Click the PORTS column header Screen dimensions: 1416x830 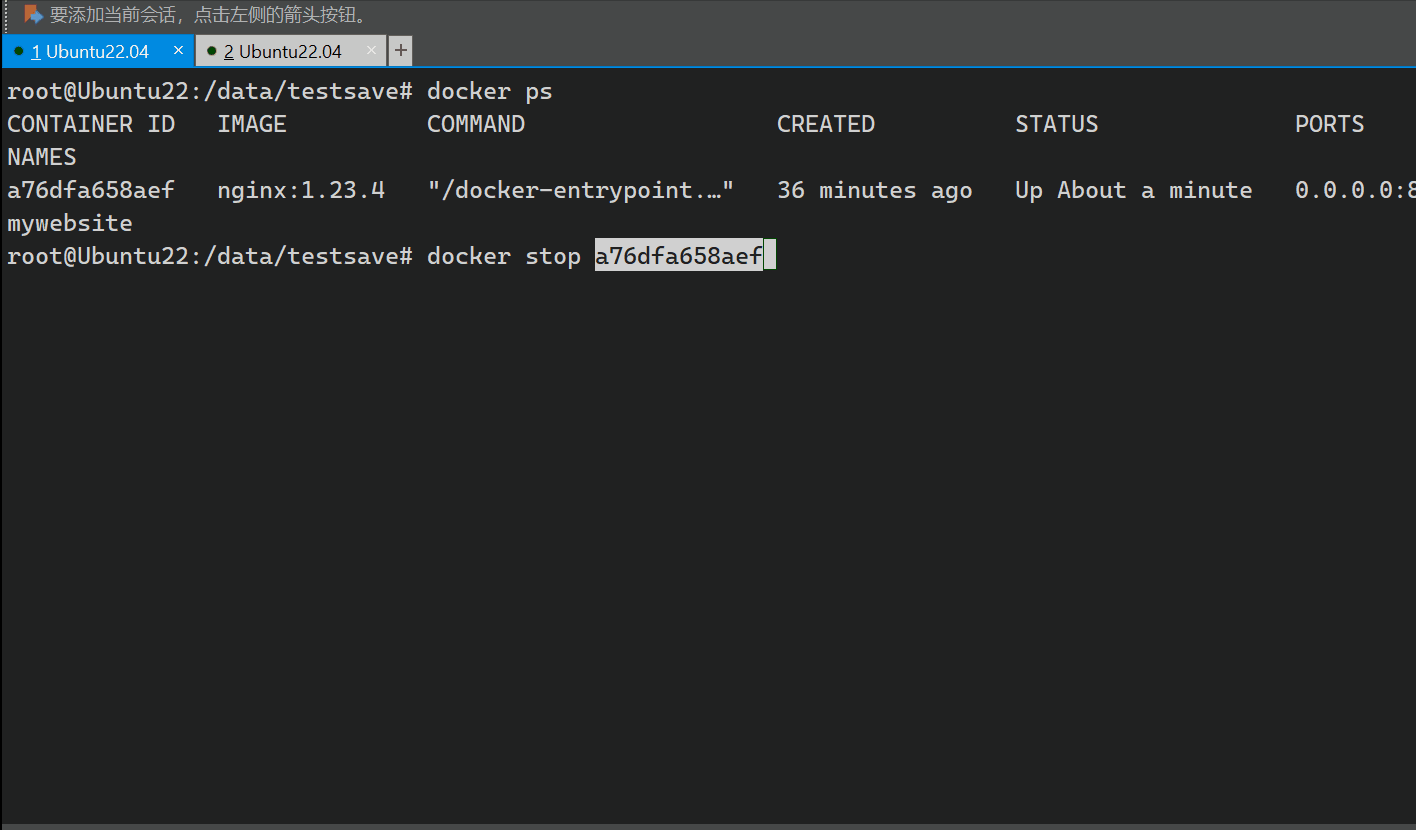(x=1330, y=124)
